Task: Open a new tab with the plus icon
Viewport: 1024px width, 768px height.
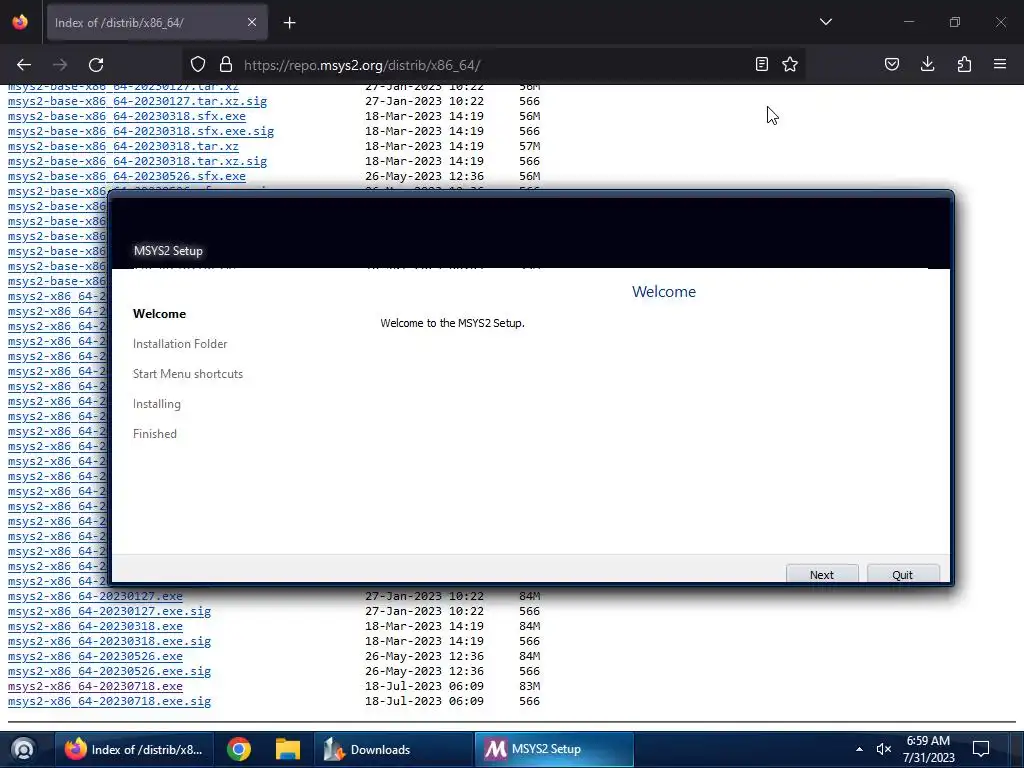Action: [290, 23]
